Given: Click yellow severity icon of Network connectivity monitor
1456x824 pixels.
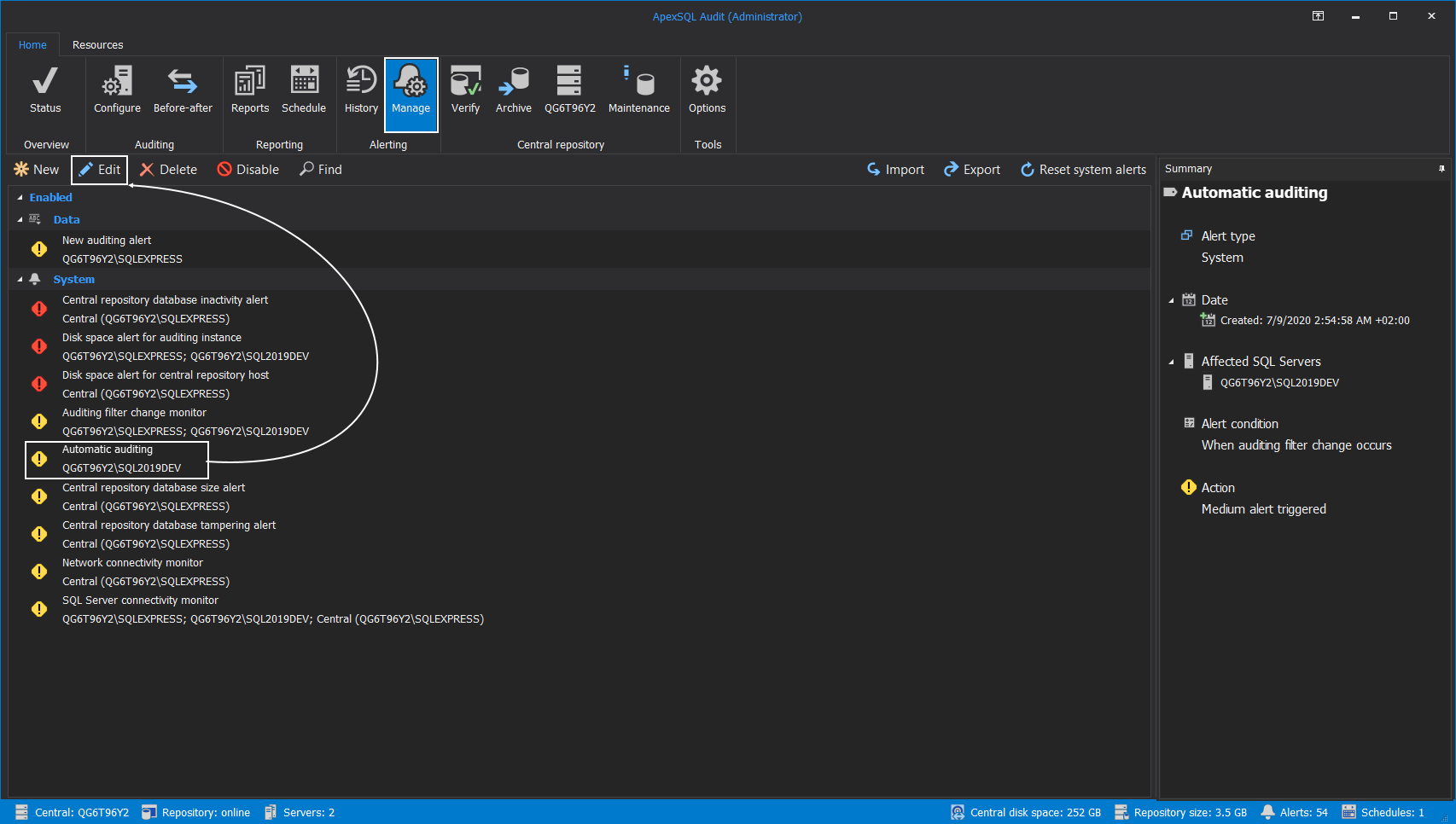Looking at the screenshot, I should click(x=39, y=572).
